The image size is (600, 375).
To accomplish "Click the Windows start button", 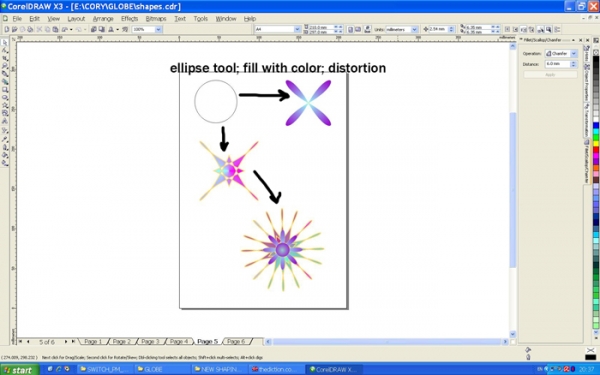I will [x=20, y=370].
